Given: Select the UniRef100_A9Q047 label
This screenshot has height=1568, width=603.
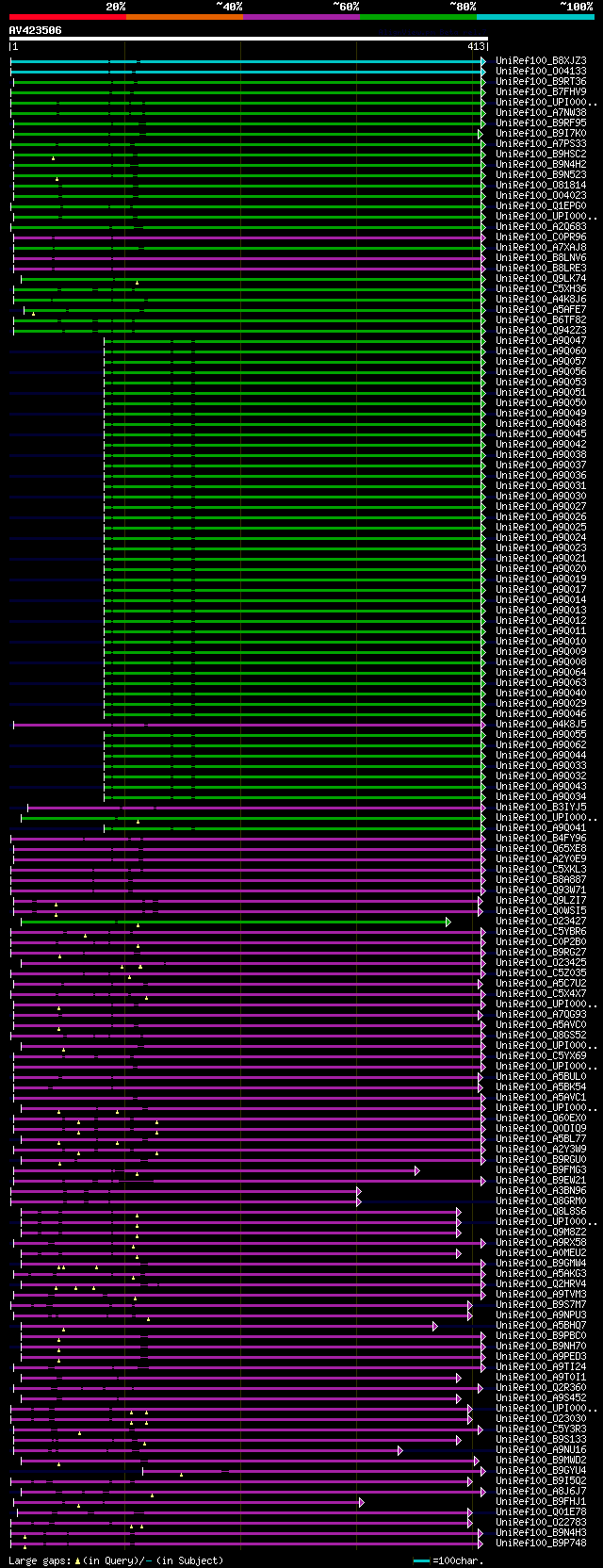Looking at the screenshot, I should 541,340.
